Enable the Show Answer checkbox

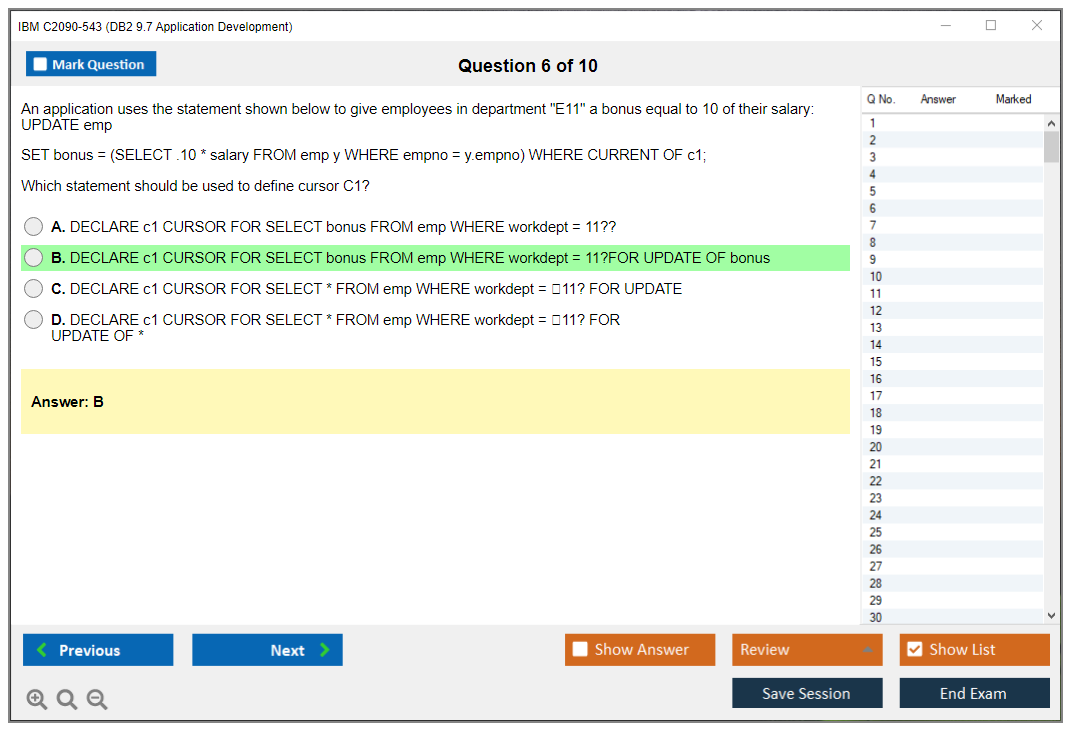(581, 650)
